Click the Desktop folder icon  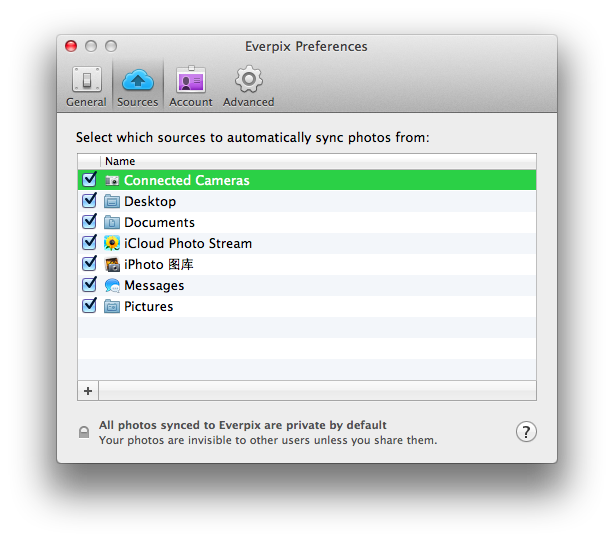112,201
